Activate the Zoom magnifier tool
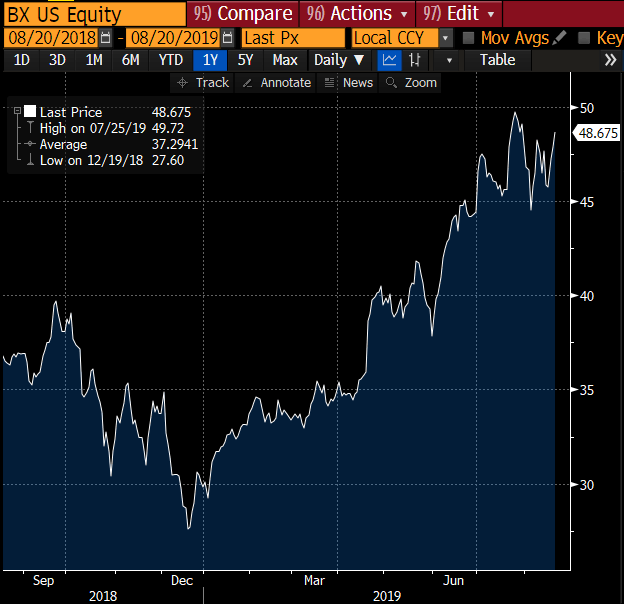The height and width of the screenshot is (604, 624). [412, 83]
